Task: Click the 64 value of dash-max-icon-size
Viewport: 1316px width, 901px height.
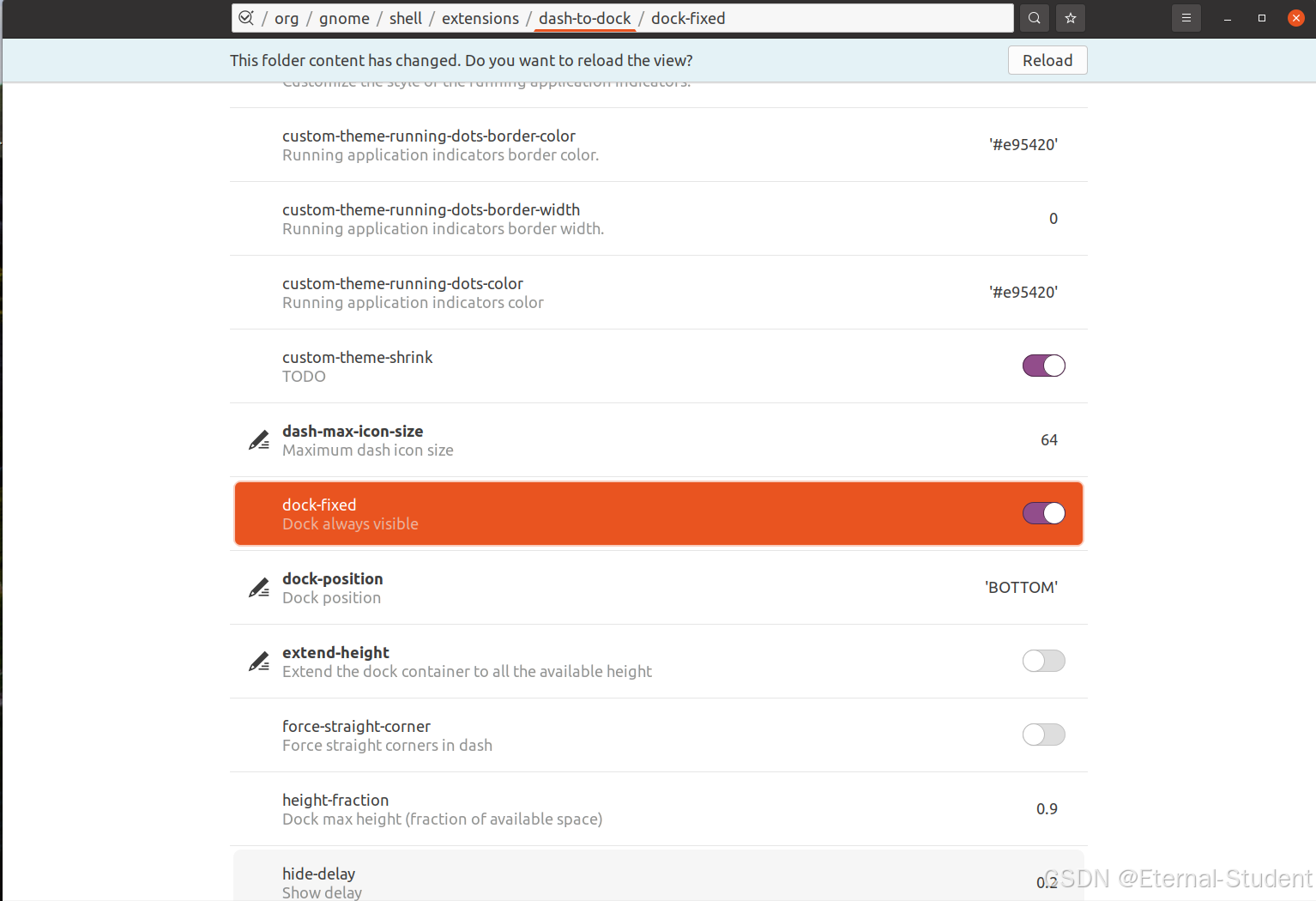Action: tap(1049, 440)
